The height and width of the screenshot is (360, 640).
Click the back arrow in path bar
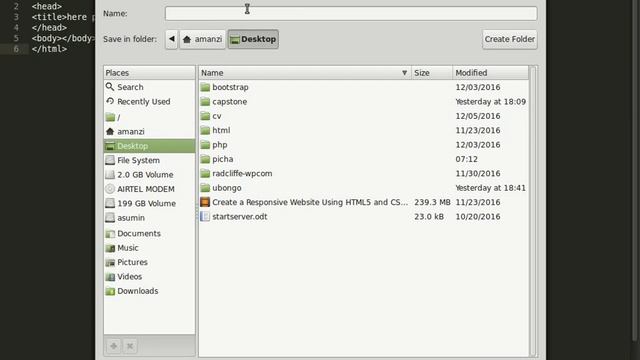pyautogui.click(x=171, y=39)
